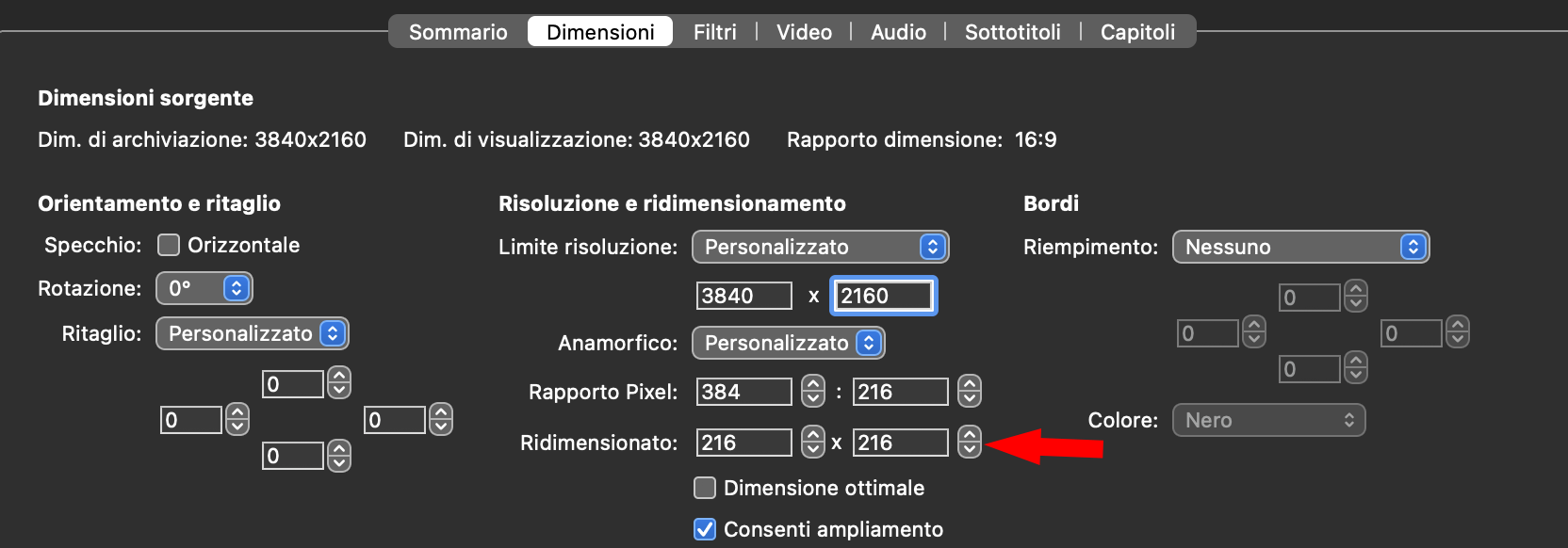Click the Rapporto Pixel second field 216
This screenshot has height=548, width=1568.
pos(901,392)
